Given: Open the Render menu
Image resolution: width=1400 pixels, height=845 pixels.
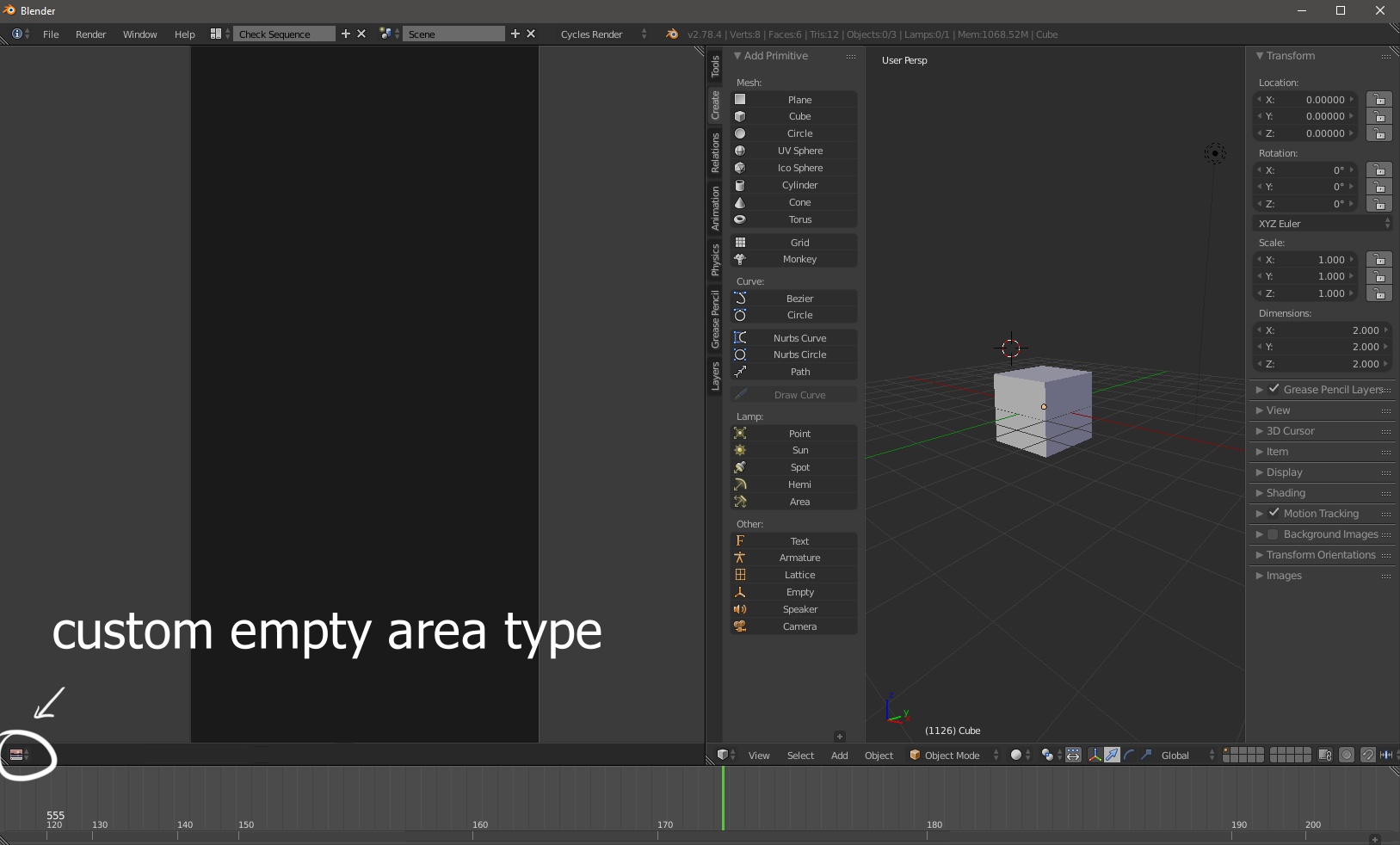Looking at the screenshot, I should [91, 34].
